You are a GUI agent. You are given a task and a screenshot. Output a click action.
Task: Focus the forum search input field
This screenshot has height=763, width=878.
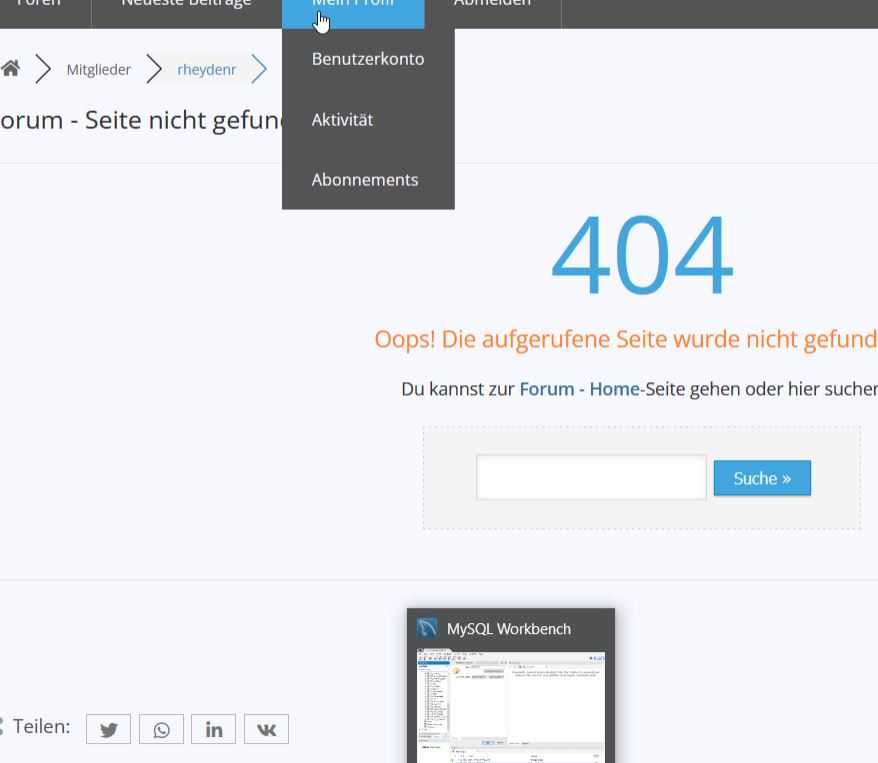pos(591,478)
